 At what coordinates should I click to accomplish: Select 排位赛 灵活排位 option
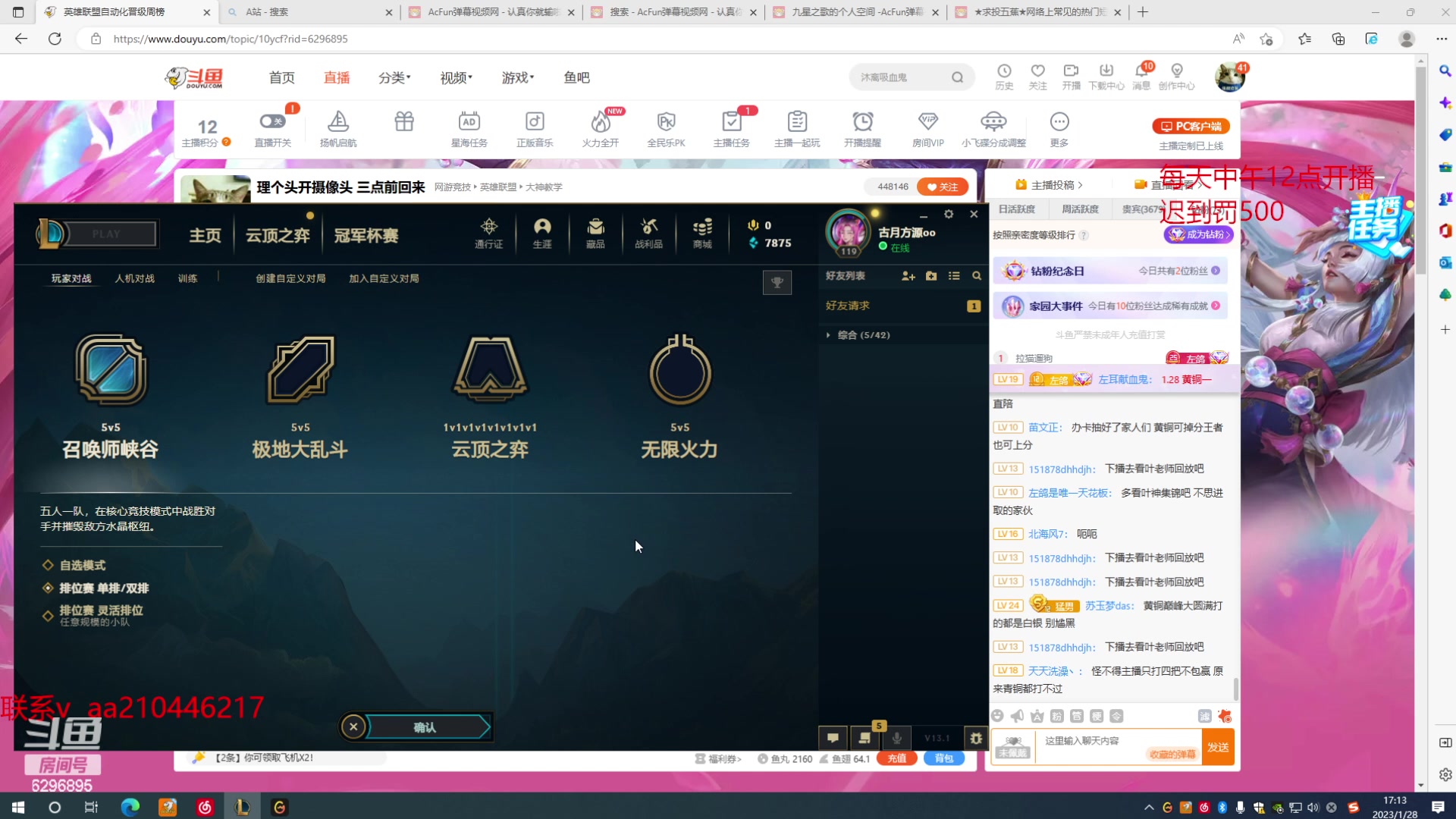(93, 615)
